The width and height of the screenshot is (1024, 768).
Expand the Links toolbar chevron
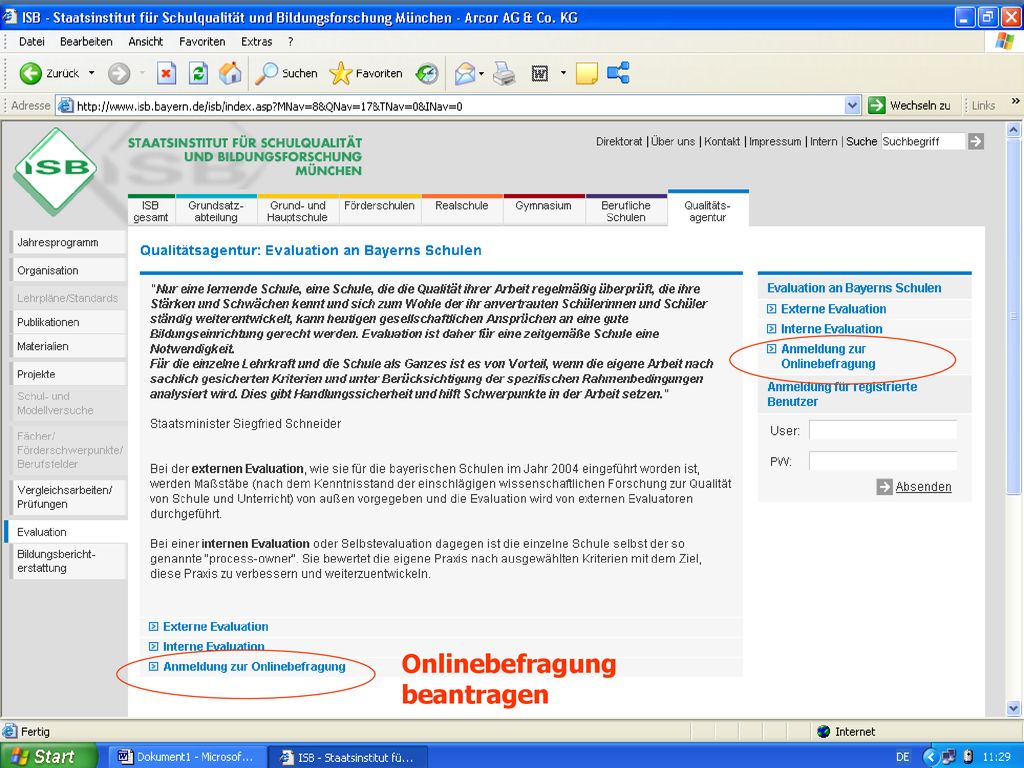click(x=1015, y=102)
